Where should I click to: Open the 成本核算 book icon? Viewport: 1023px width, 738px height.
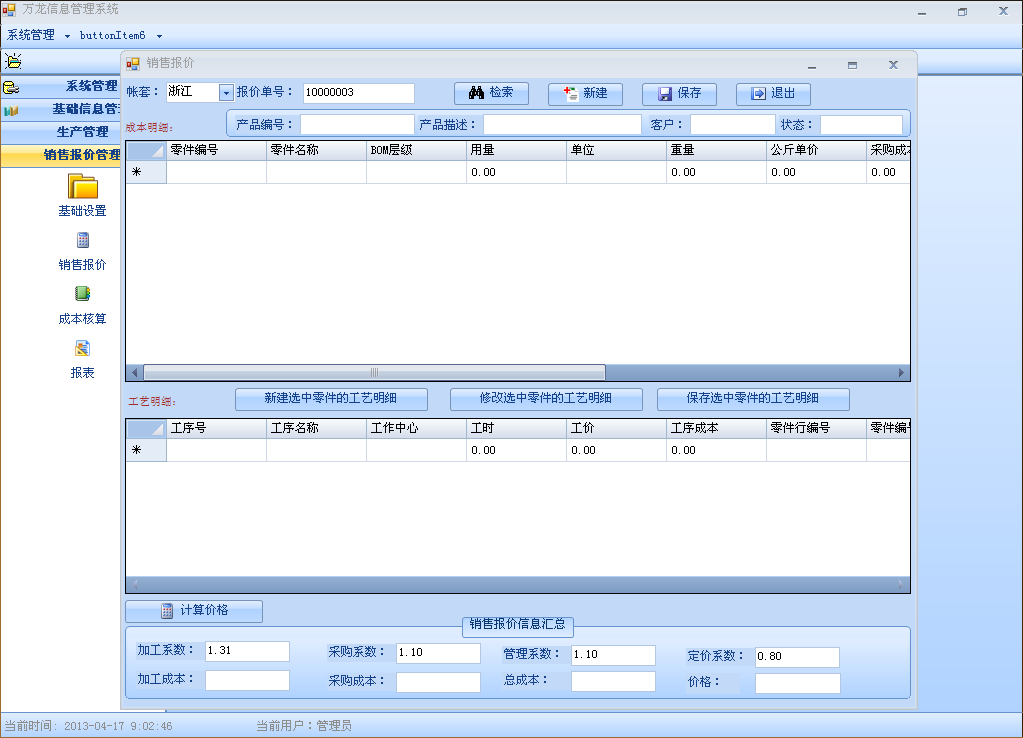tap(82, 294)
